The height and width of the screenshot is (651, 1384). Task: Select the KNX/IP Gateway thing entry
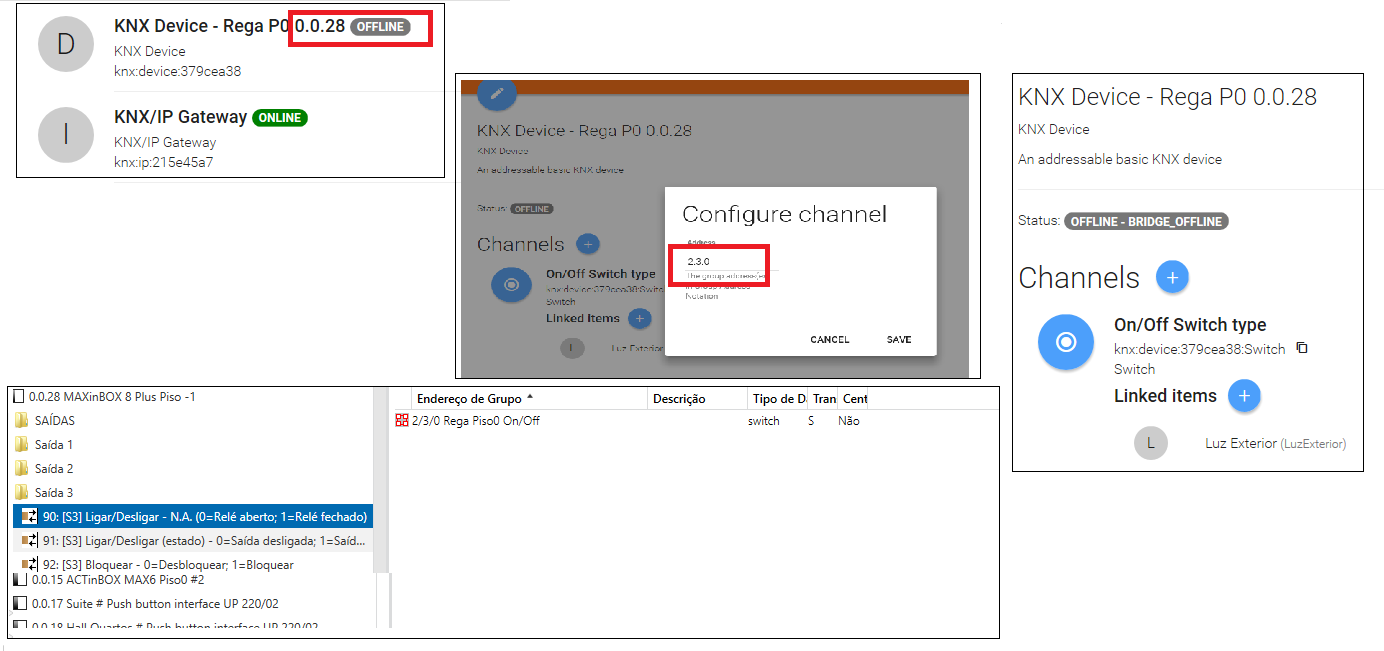pyautogui.click(x=230, y=138)
